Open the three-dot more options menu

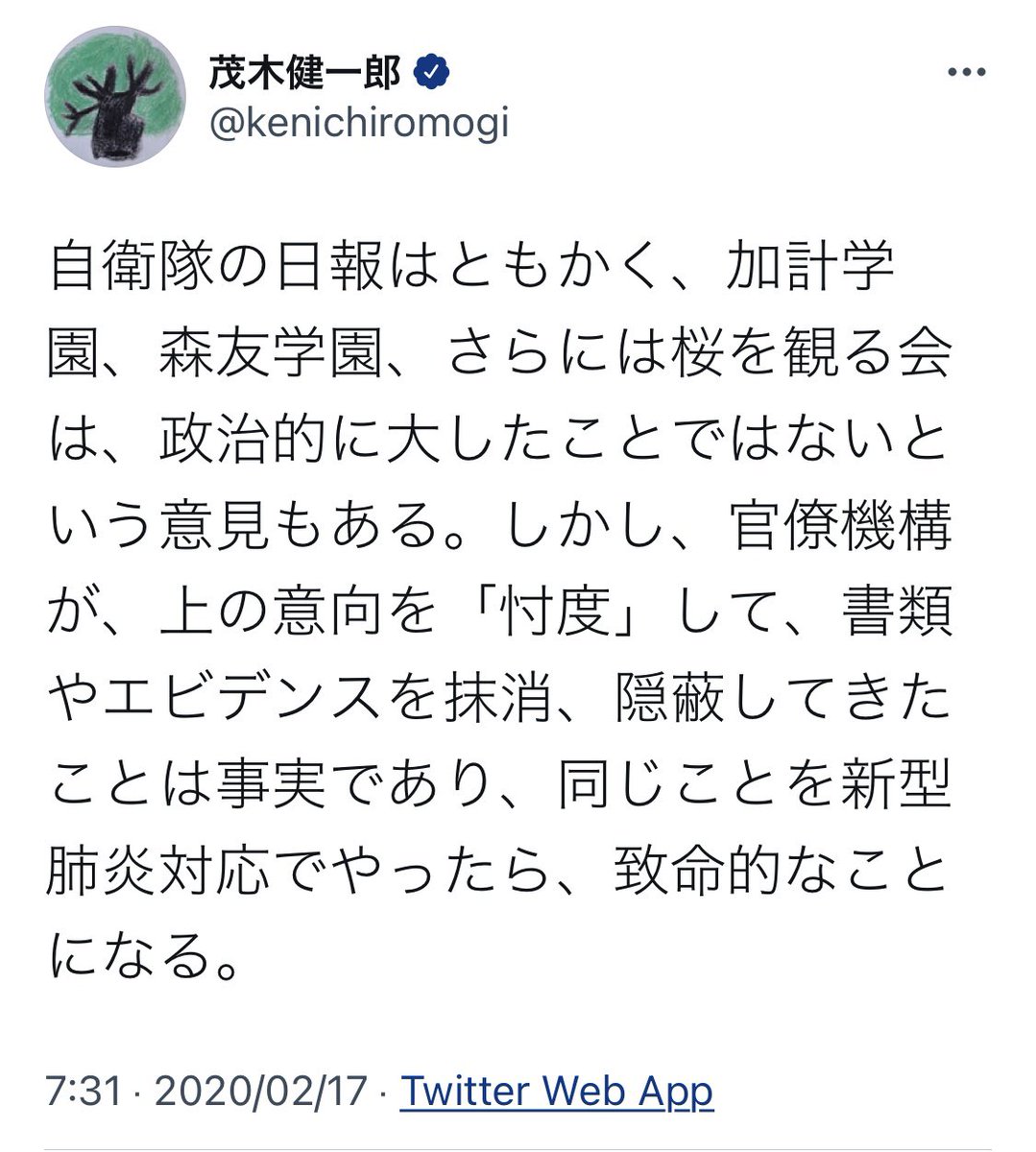click(x=967, y=73)
